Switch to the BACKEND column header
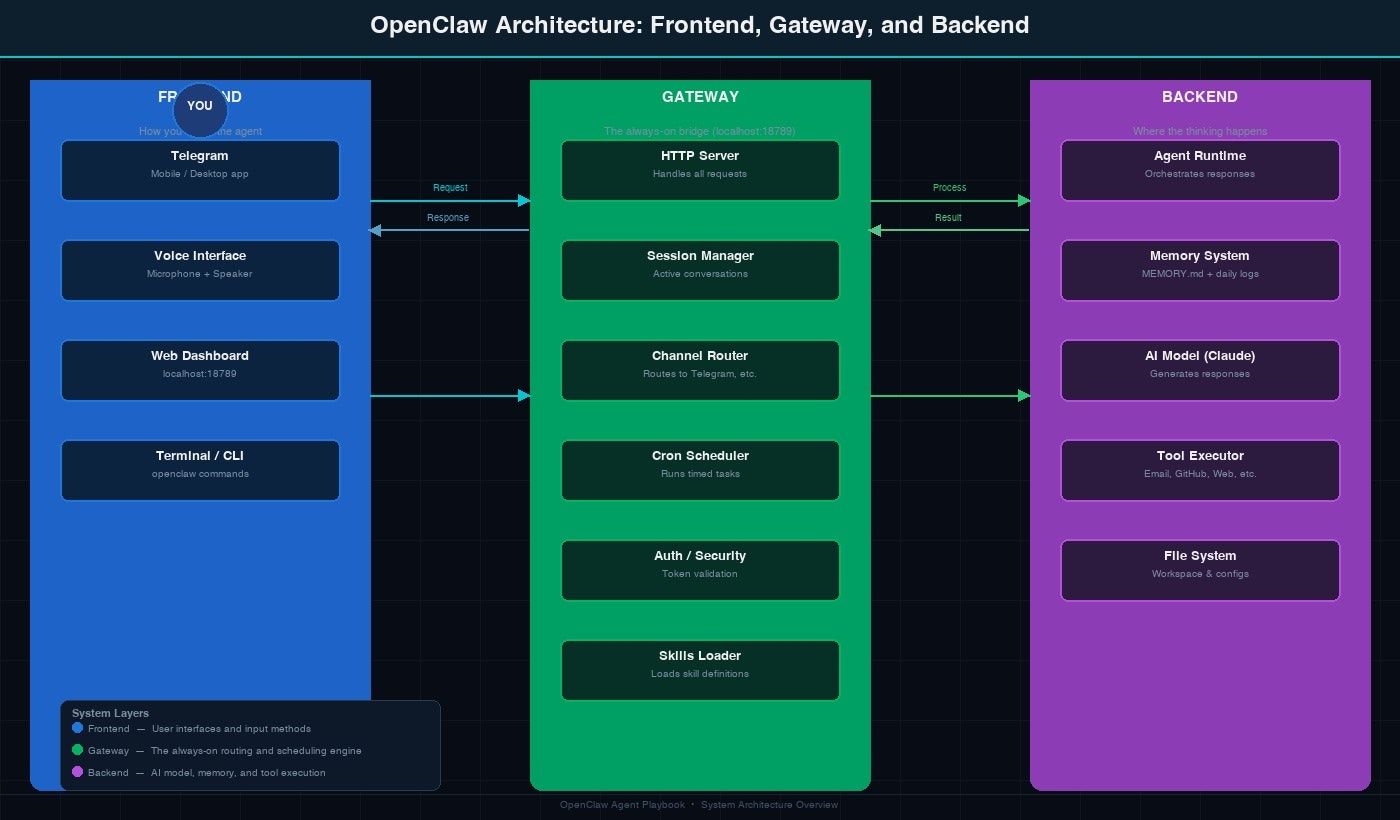The width and height of the screenshot is (1400, 820). coord(1199,97)
